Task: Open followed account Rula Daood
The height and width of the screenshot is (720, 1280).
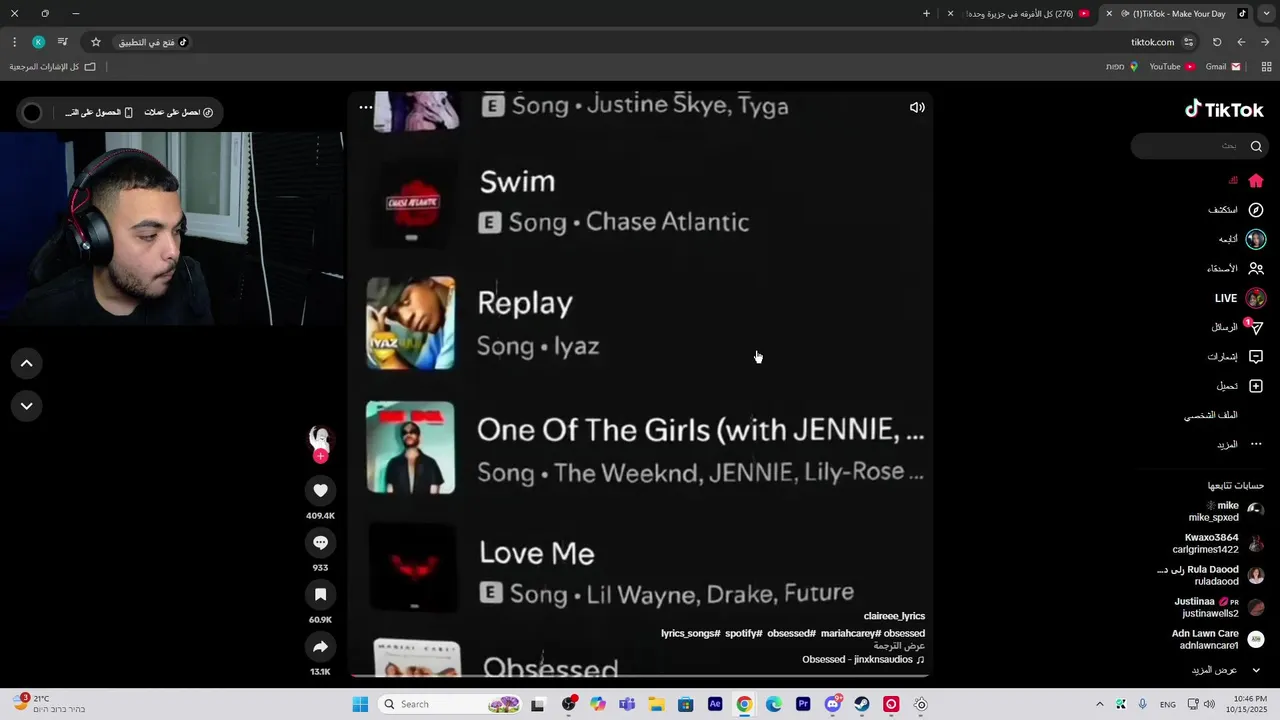Action: 1211,575
